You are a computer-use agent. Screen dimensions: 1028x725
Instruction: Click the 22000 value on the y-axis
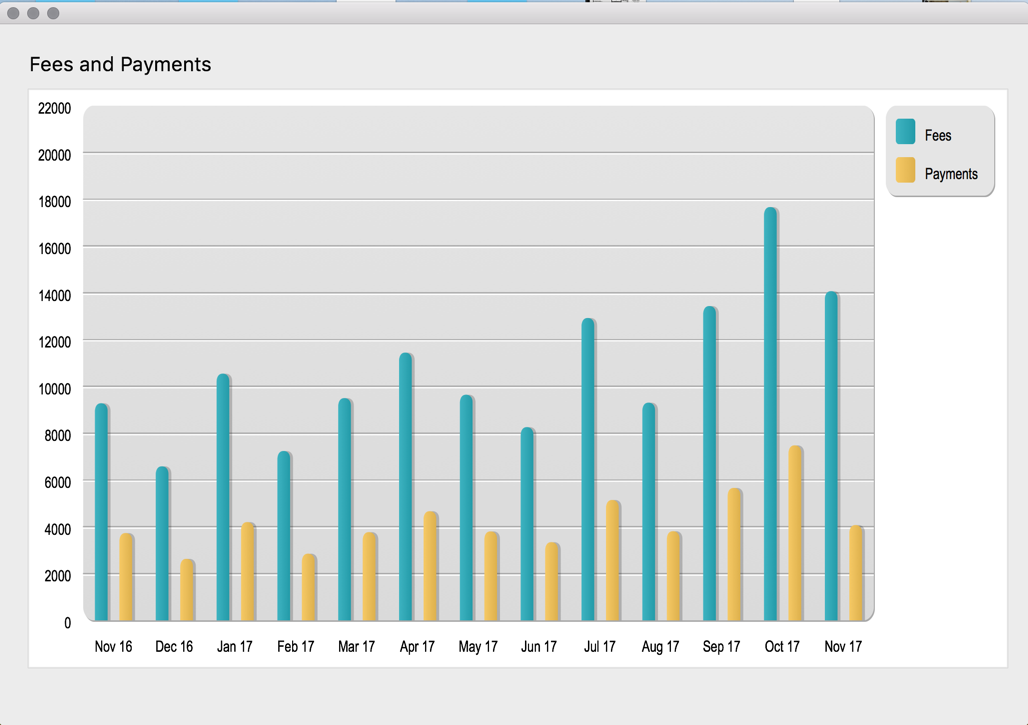[x=54, y=108]
